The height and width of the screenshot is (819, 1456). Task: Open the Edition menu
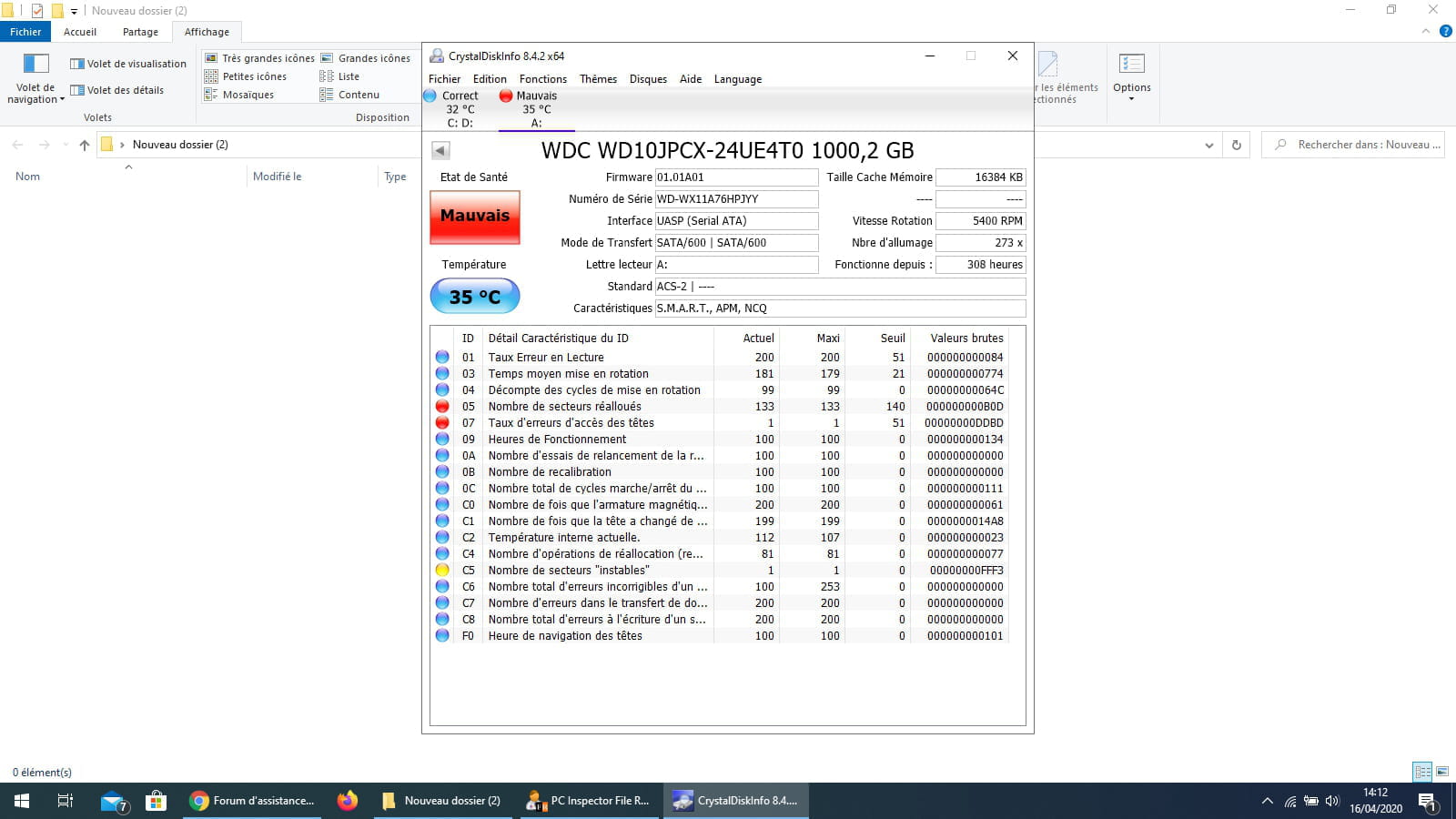pos(490,79)
